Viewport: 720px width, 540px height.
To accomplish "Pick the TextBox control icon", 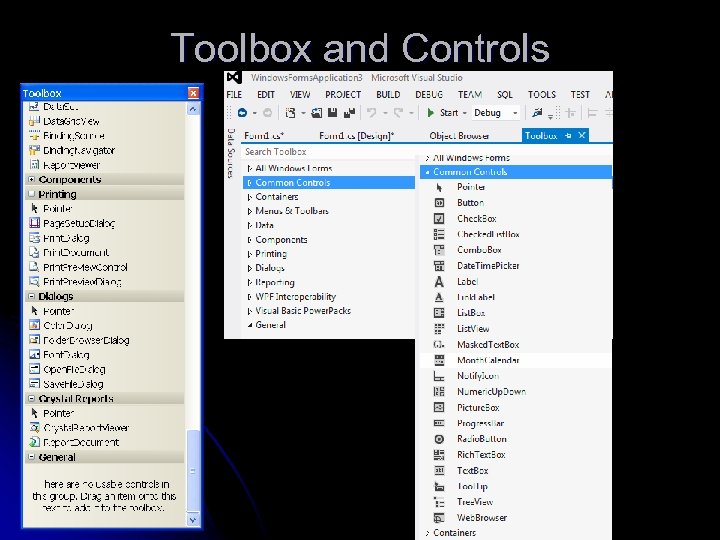I will point(439,470).
